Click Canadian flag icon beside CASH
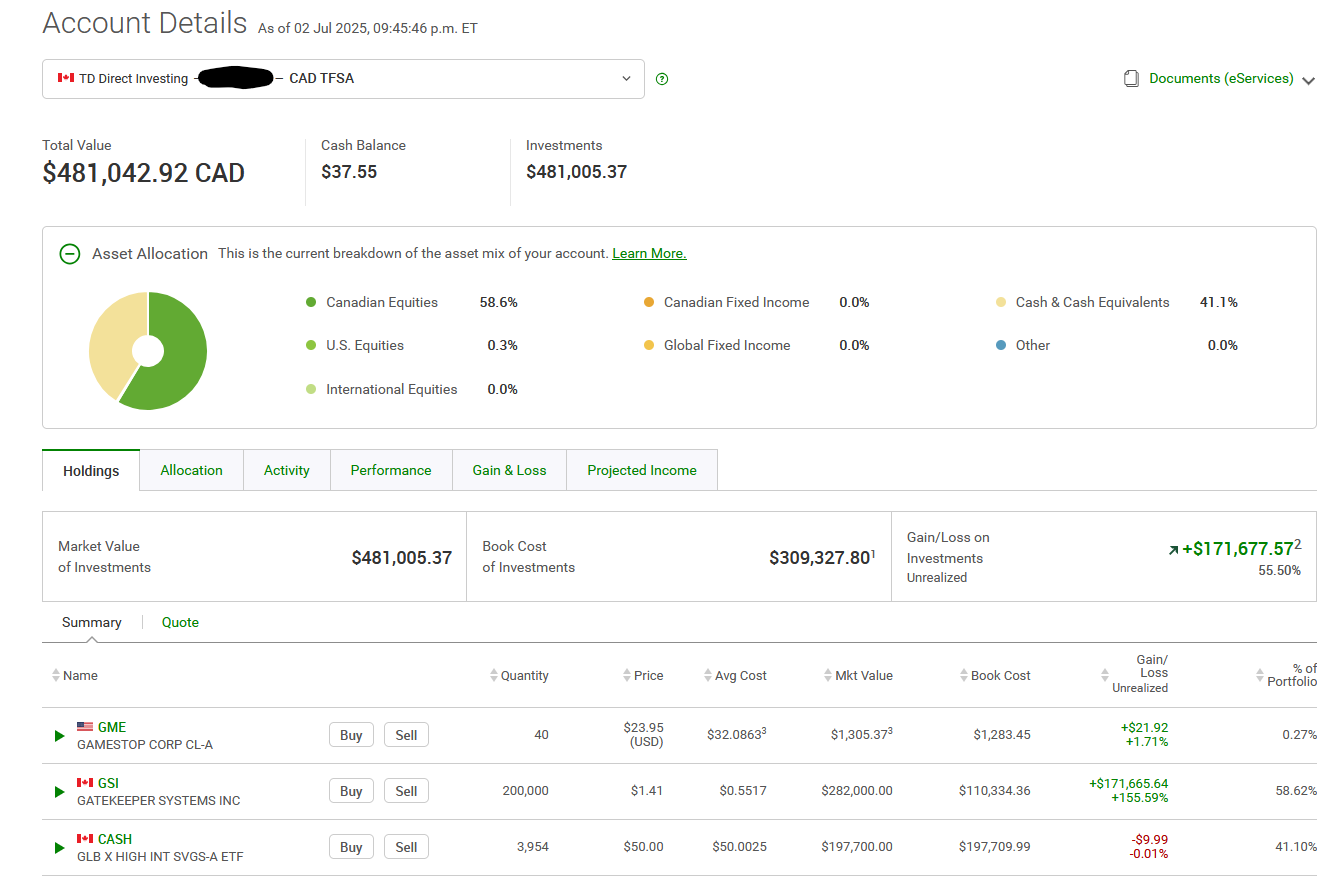1324x892 pixels. point(85,839)
